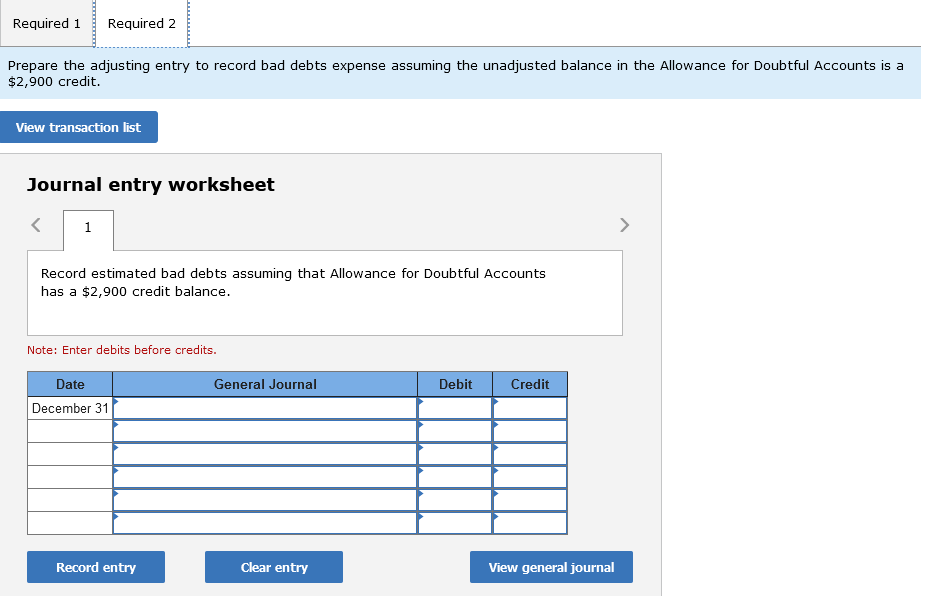Click the Credit field in the last row

pos(530,522)
